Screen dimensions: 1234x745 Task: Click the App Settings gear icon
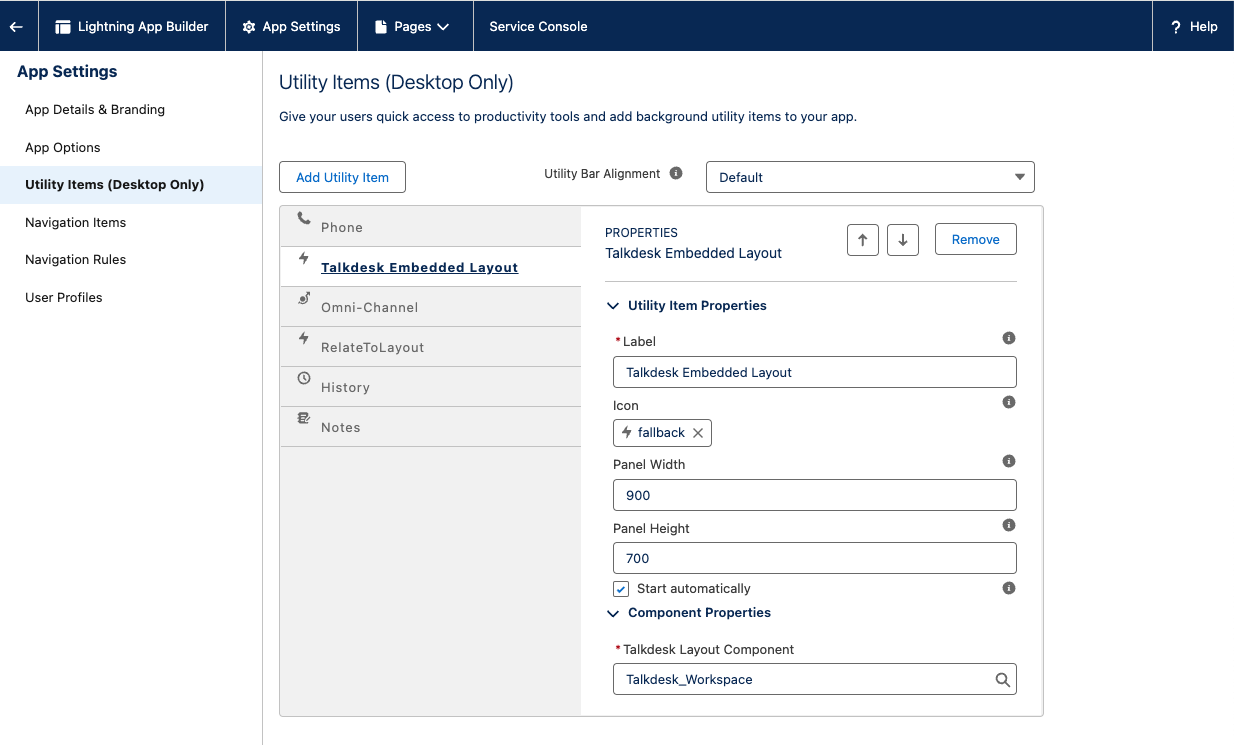pos(249,27)
